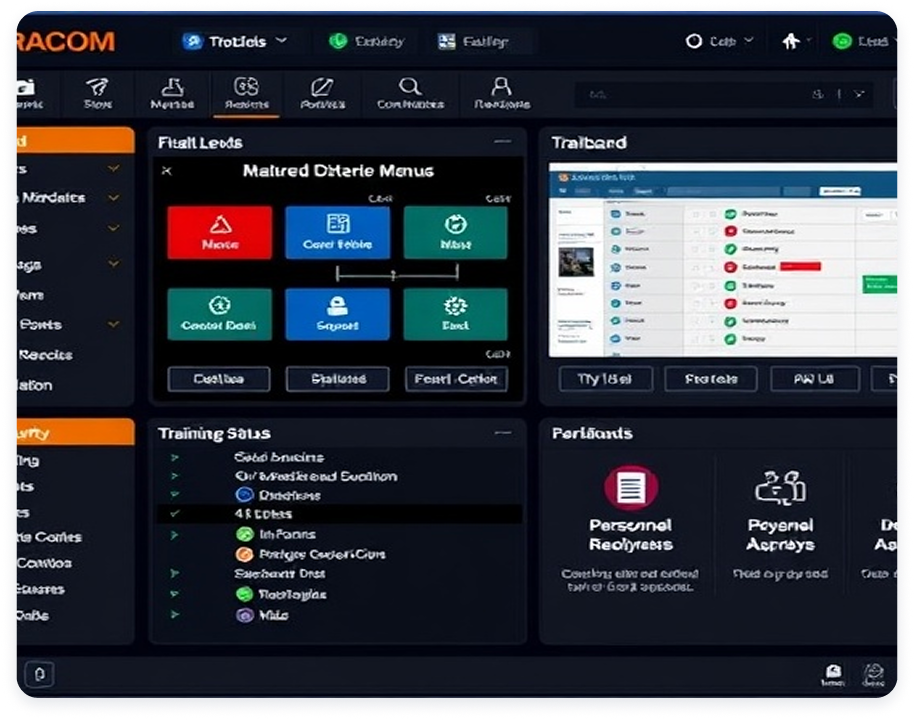
Task: Expand the Mandates sidebar section
Action: tap(113, 198)
